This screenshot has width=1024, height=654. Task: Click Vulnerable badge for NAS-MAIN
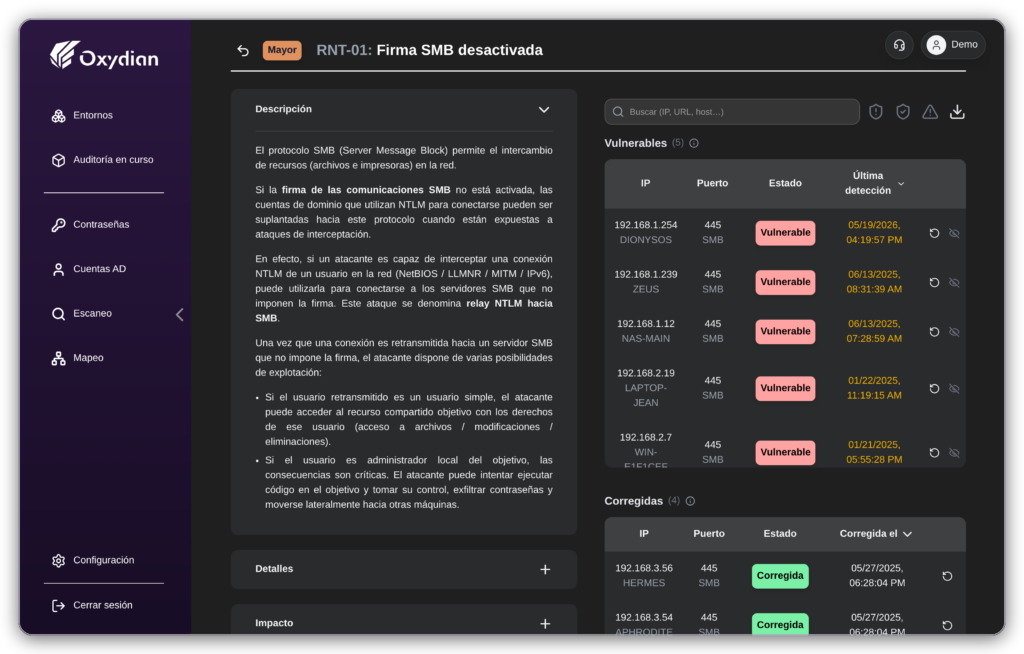click(785, 332)
